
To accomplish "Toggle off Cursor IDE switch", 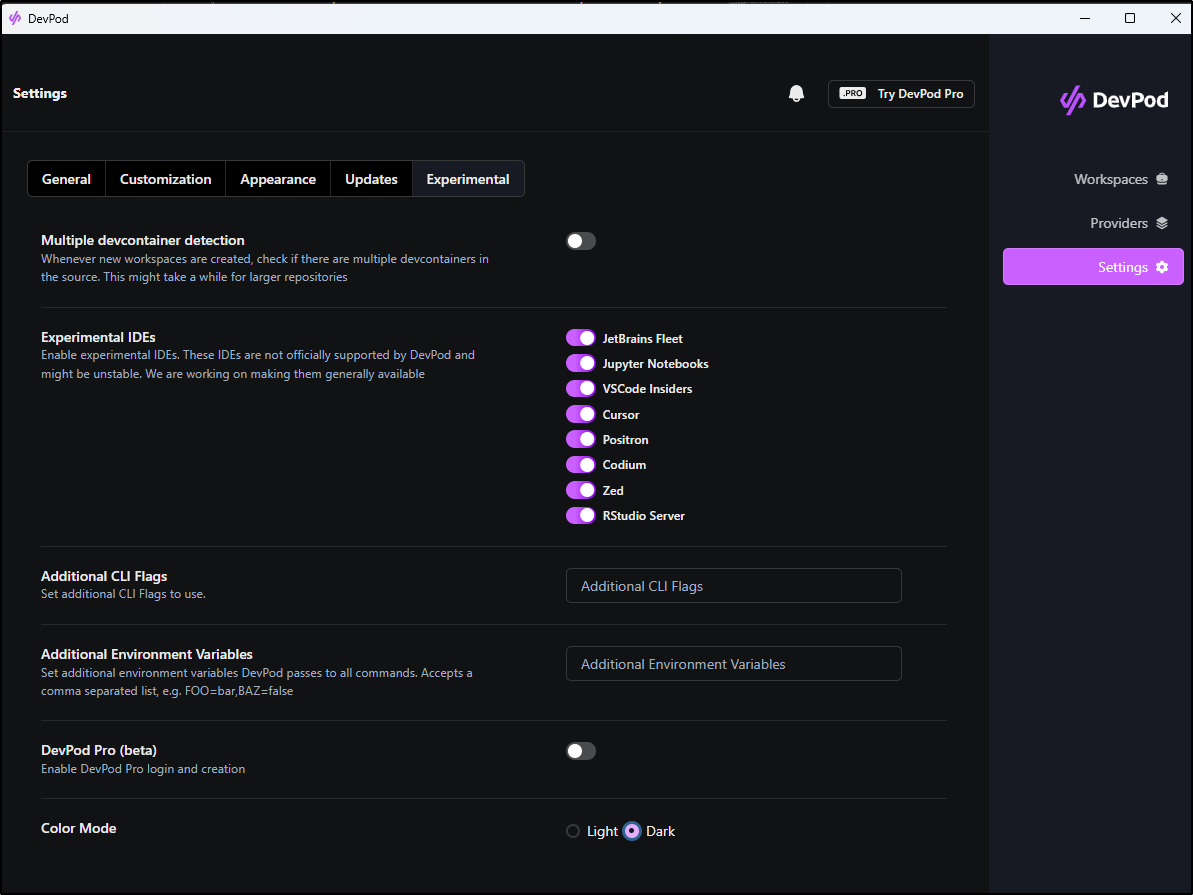I will coord(581,414).
